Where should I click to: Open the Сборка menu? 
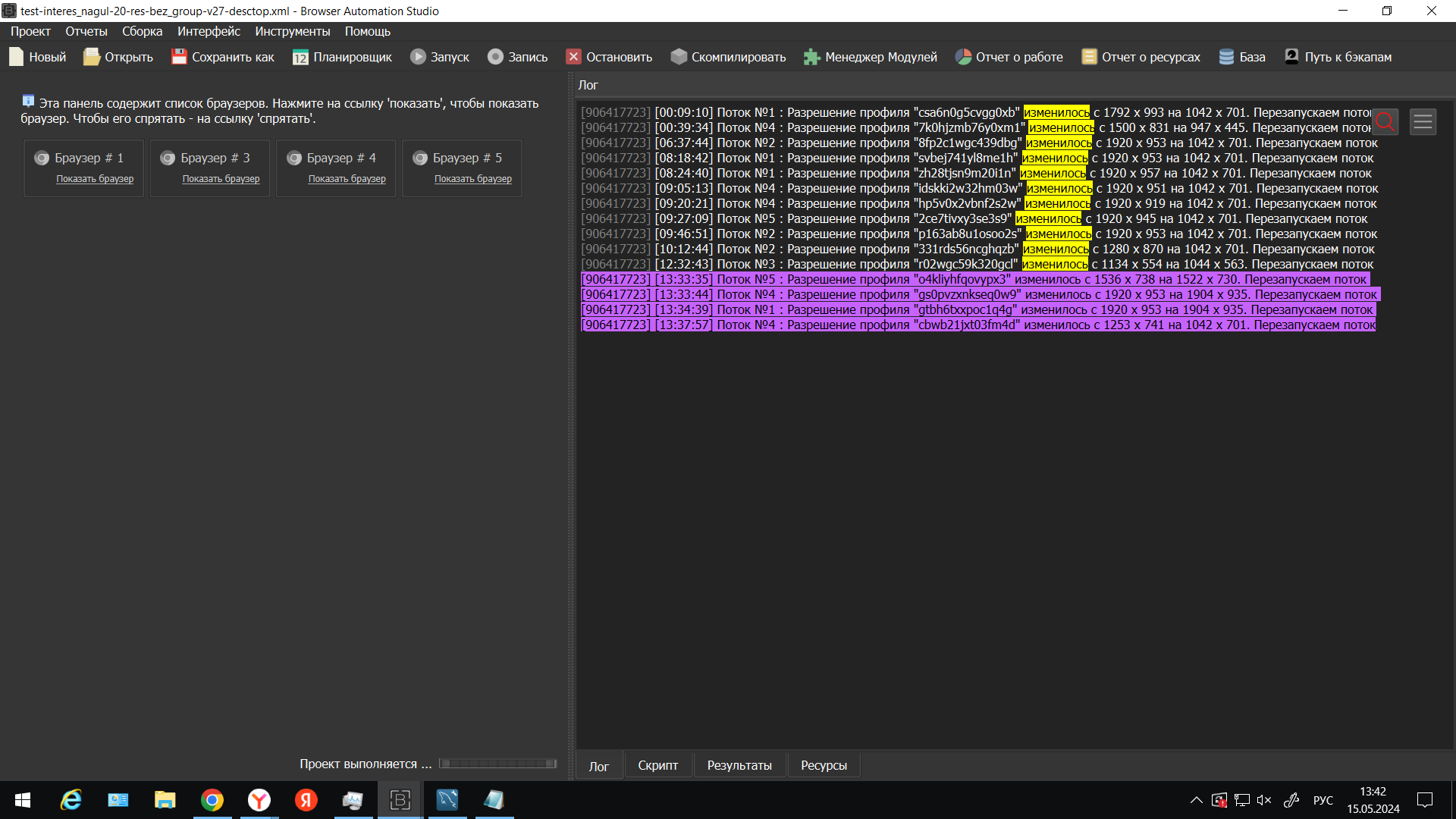[142, 31]
